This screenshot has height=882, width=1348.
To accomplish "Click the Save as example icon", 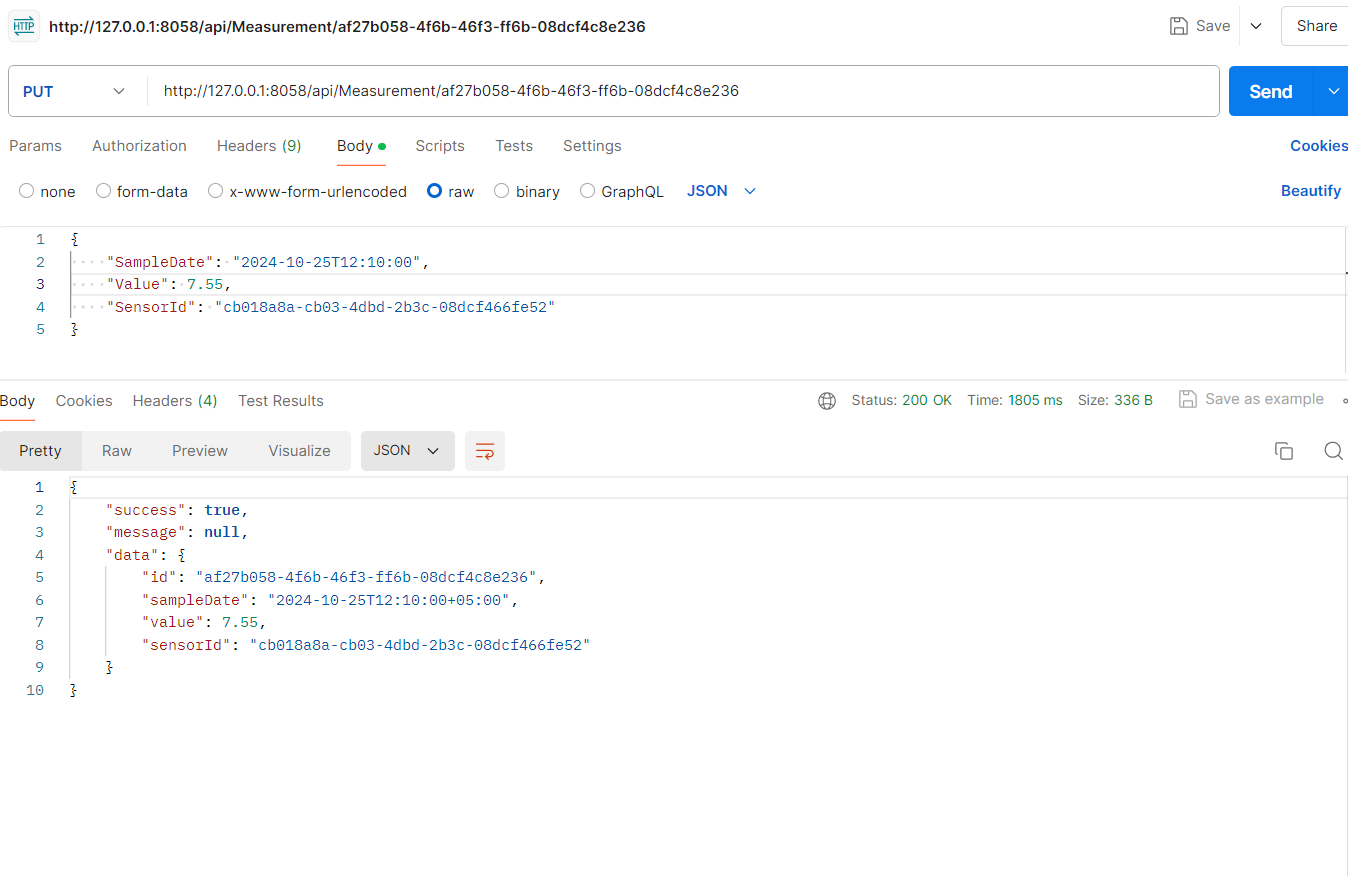I will [x=1188, y=399].
